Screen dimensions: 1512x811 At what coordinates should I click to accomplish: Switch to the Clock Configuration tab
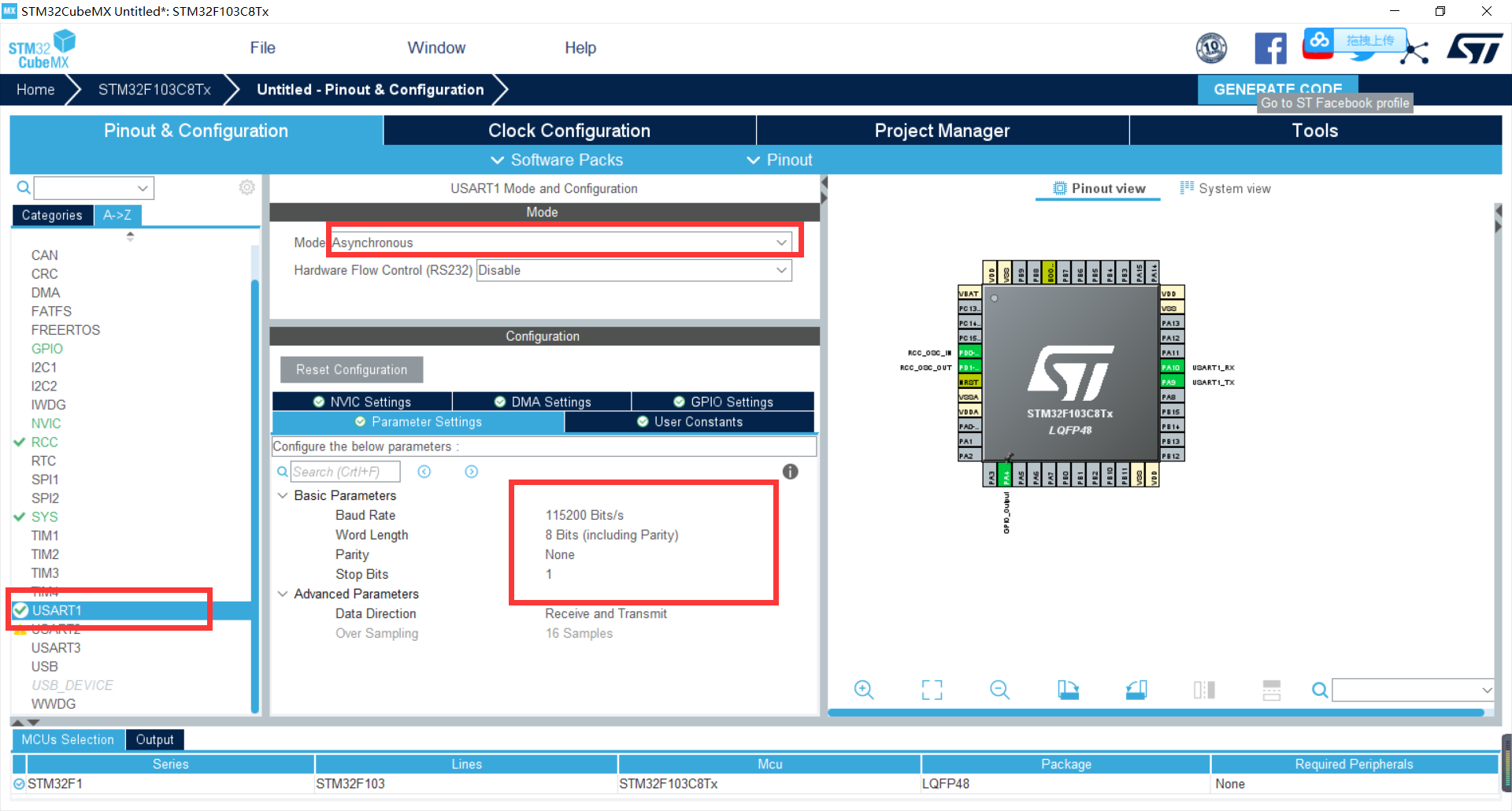[x=569, y=130]
